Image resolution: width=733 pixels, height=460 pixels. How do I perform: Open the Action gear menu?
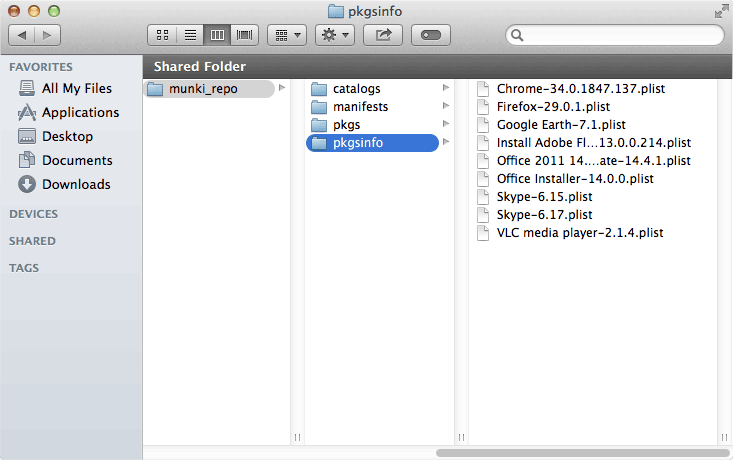coord(334,35)
